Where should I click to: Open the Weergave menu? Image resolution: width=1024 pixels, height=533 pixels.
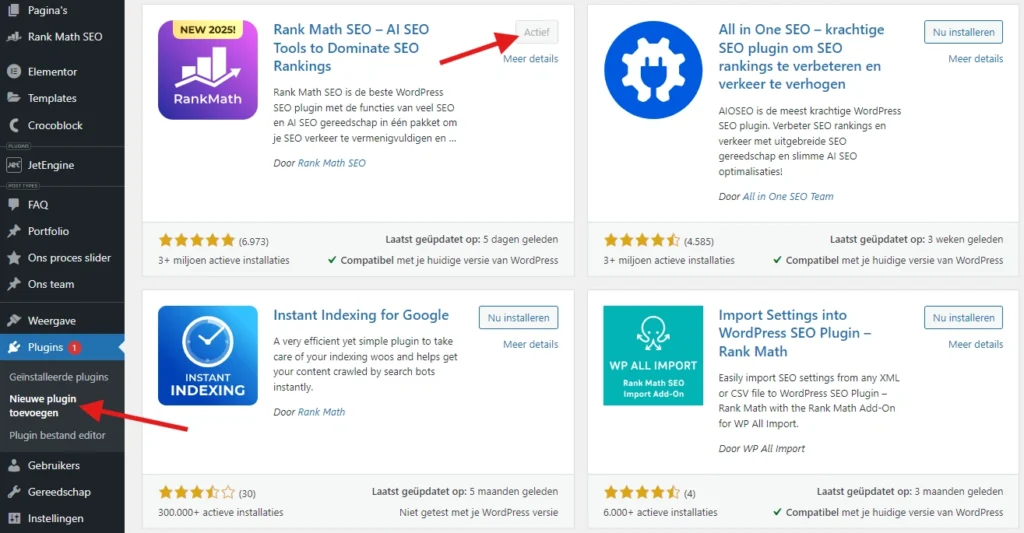tap(50, 321)
